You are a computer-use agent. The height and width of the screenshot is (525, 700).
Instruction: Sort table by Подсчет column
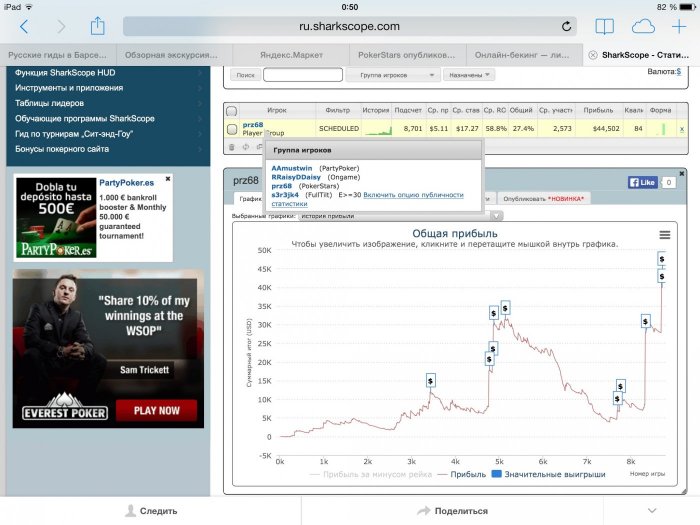[x=408, y=110]
